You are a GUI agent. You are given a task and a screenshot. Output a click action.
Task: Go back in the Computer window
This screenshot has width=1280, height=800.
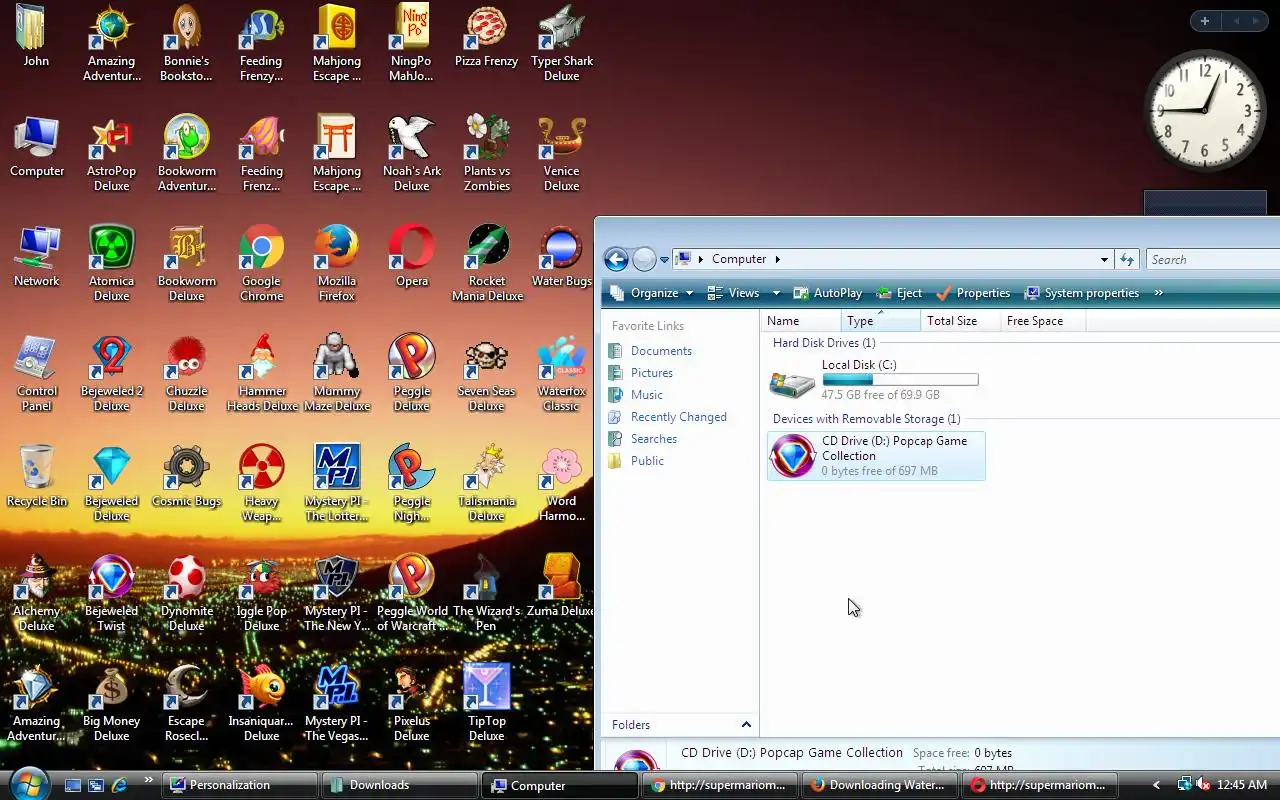617,260
